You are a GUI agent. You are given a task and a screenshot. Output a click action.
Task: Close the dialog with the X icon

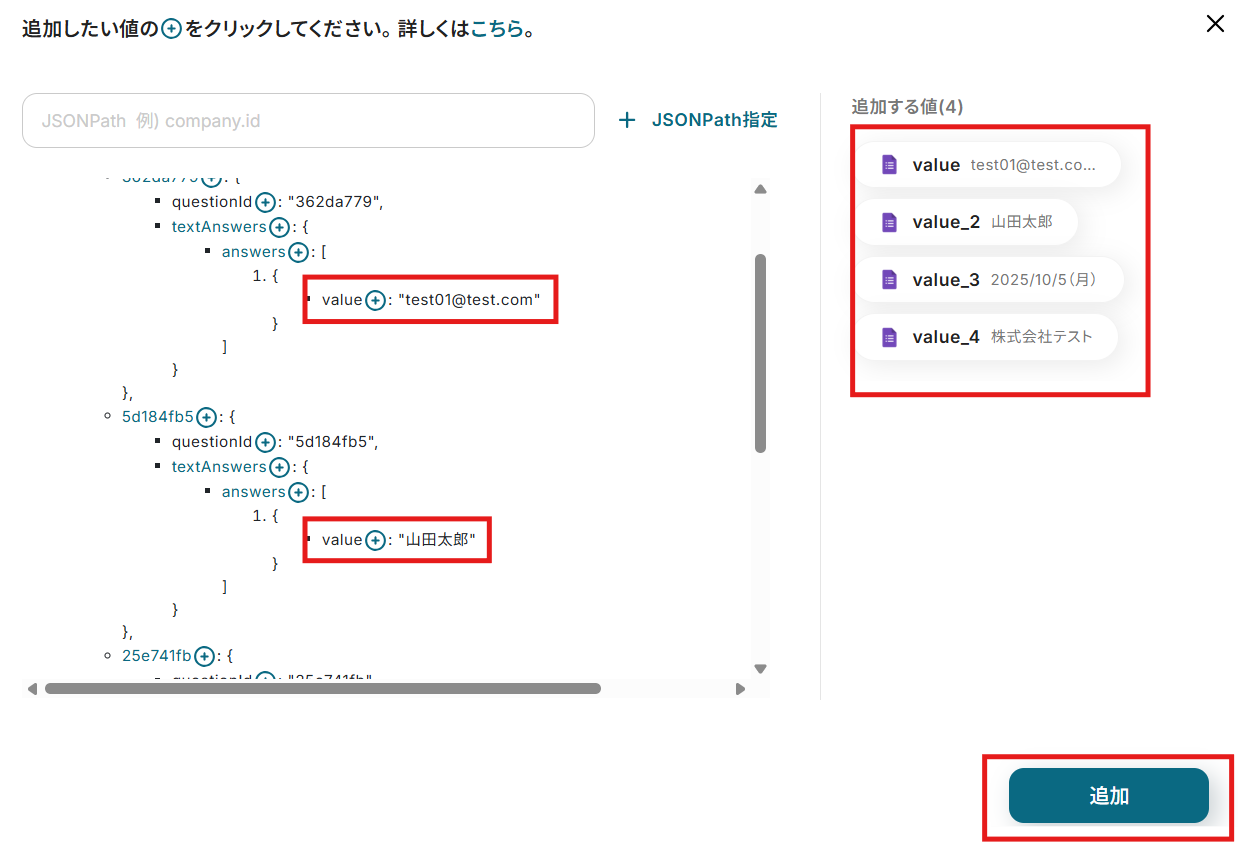point(1215,24)
